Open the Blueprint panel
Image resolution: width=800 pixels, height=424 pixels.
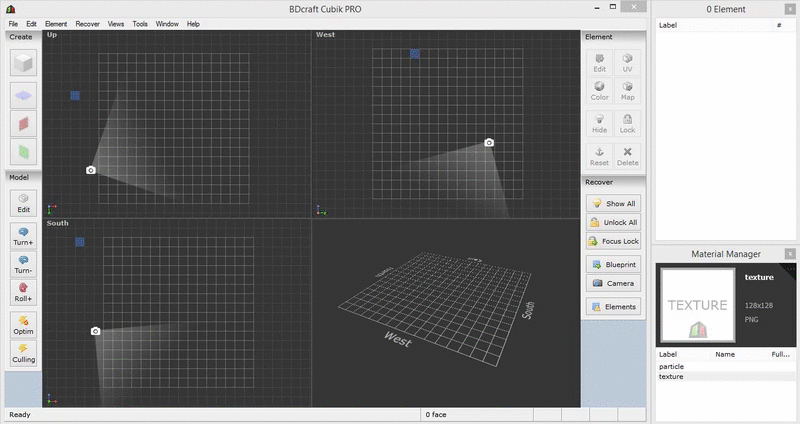coord(613,264)
